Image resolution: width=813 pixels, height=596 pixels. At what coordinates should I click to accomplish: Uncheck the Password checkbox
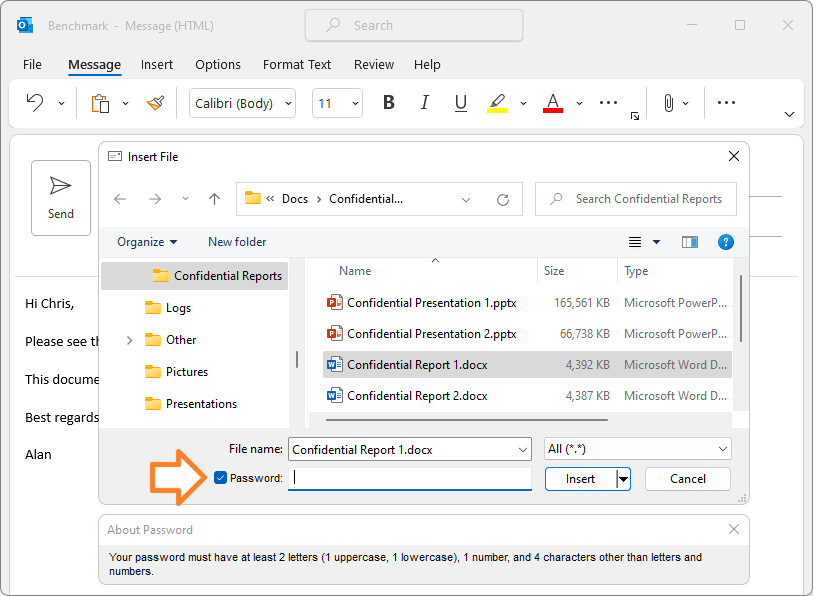(220, 478)
